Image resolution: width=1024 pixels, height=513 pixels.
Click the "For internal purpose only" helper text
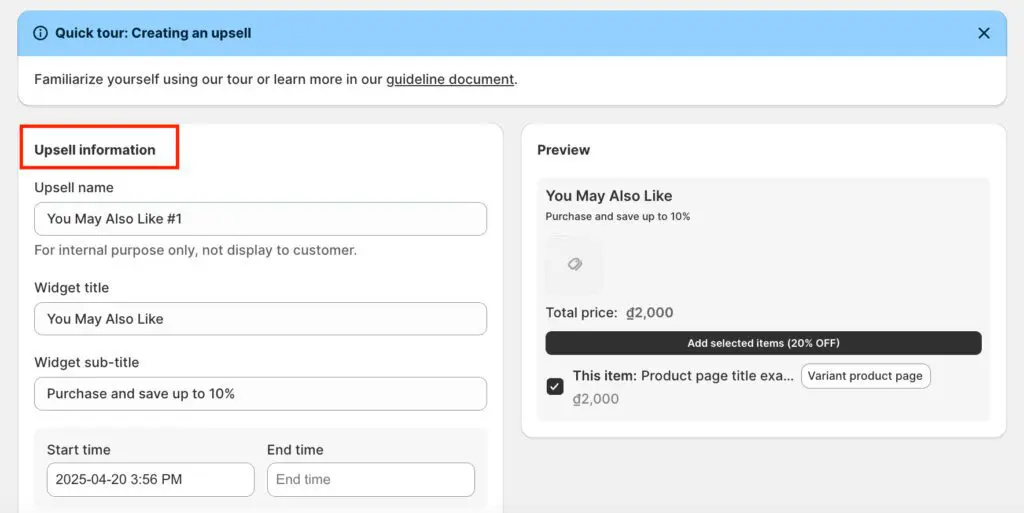(195, 250)
